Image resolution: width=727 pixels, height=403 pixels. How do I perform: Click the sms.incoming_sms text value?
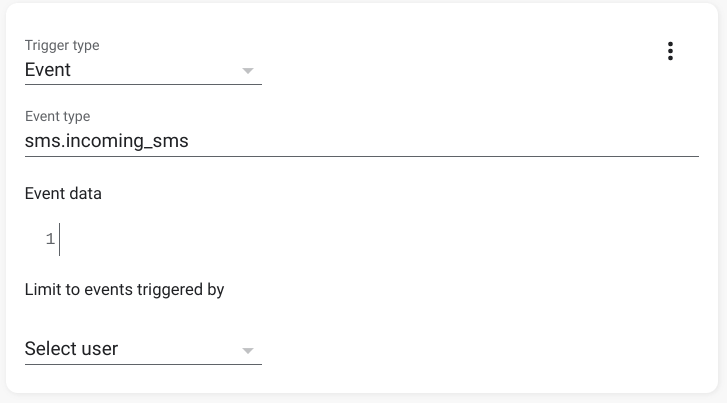(x=106, y=142)
